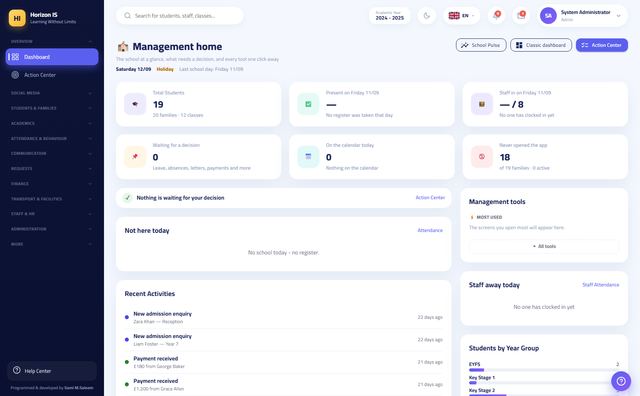640x396 pixels.
Task: Expand the More sidebar section
Action: pos(52,244)
